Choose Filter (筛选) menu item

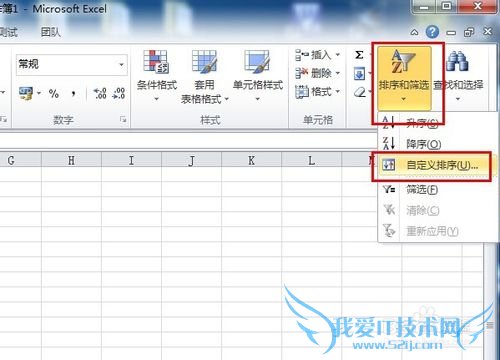point(437,190)
